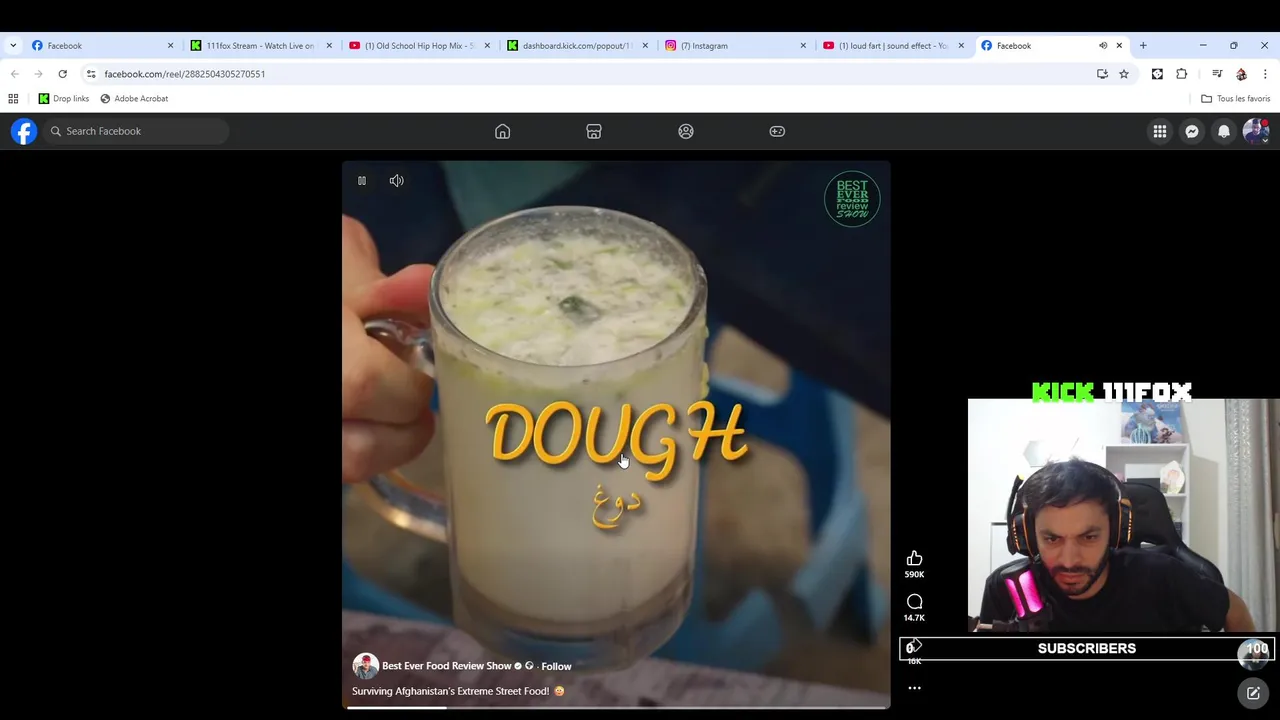View site information icon in address bar
This screenshot has width=1280, height=720.
pyautogui.click(x=91, y=74)
